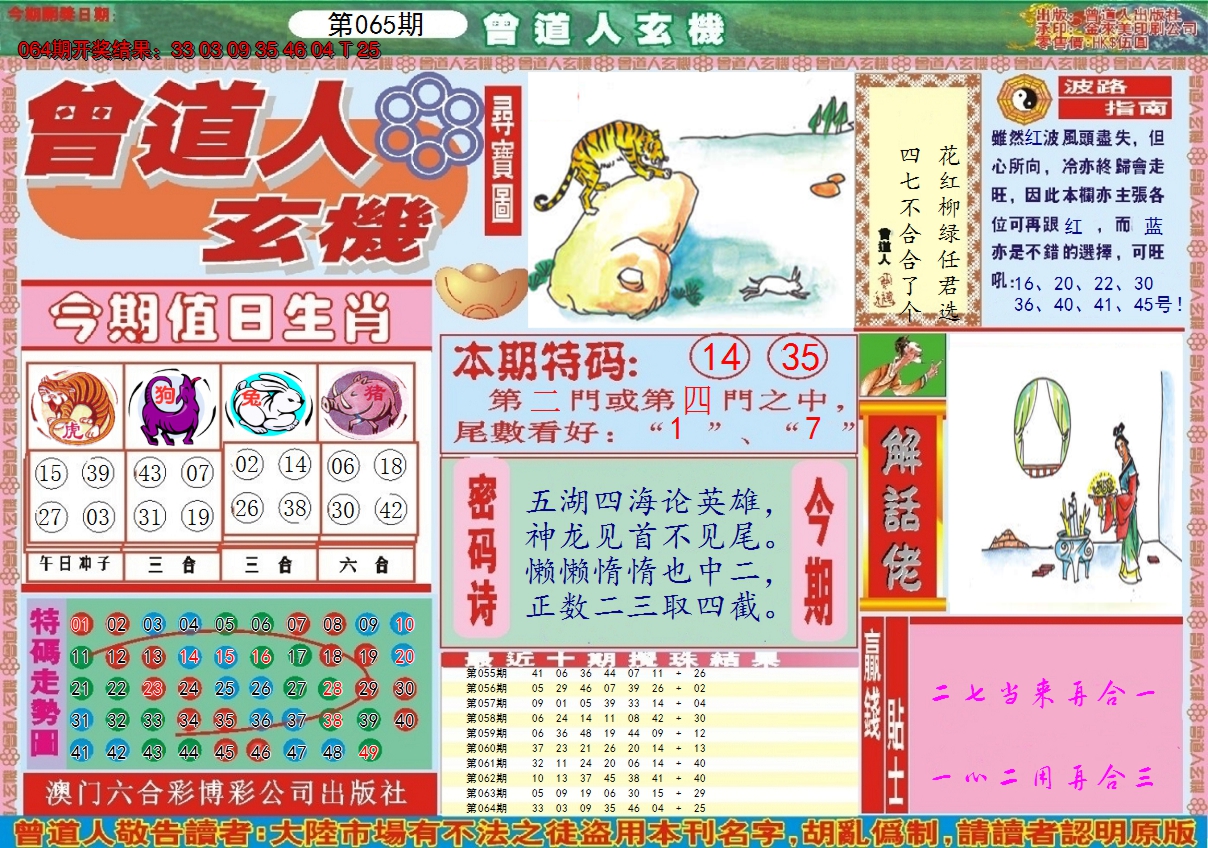Click circled number 35 in 本期特码
Viewport: 1208px width, 848px height.
click(799, 358)
